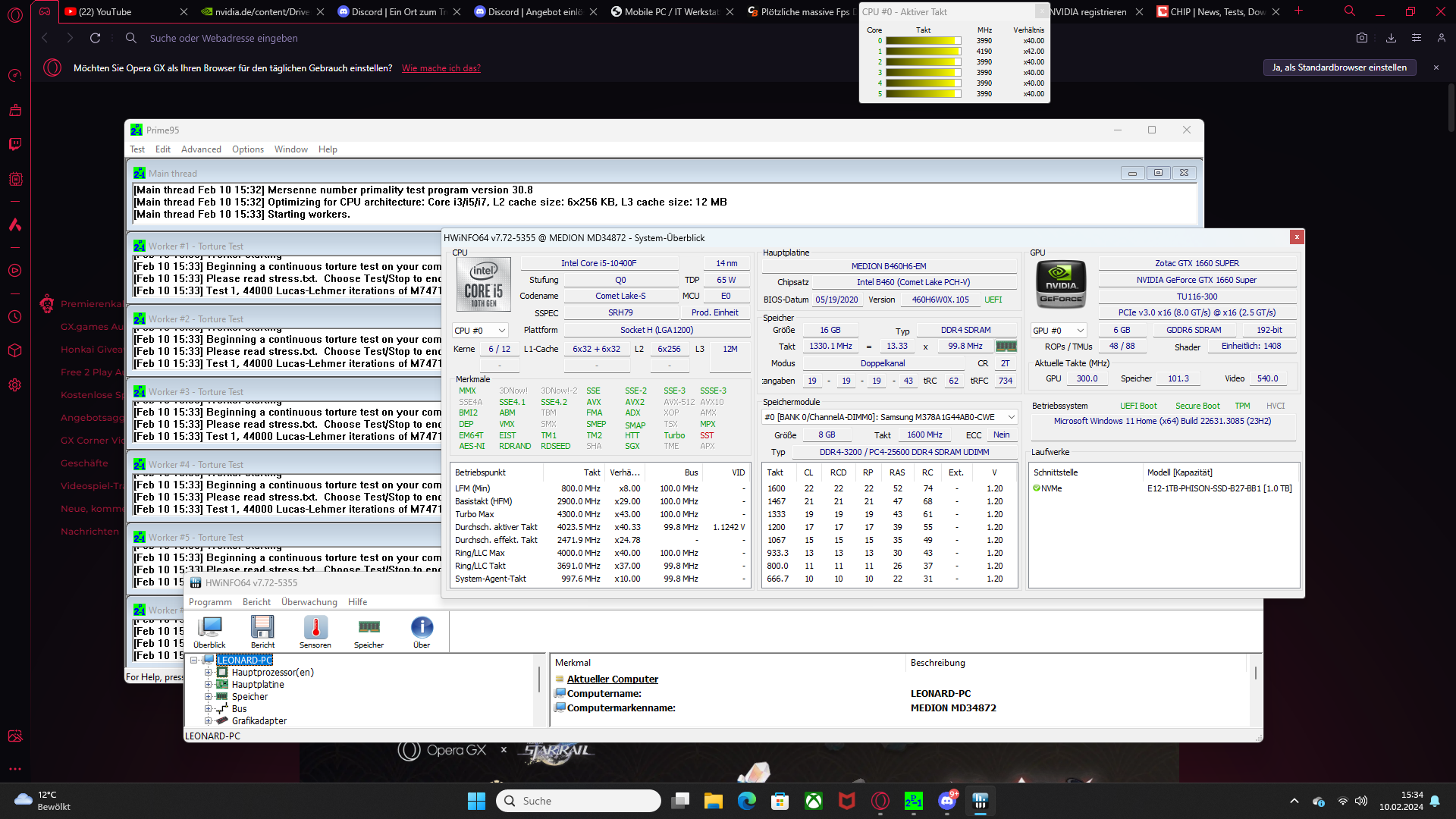Click the 'Wie mache ich das?' link
The height and width of the screenshot is (819, 1456).
tap(441, 68)
